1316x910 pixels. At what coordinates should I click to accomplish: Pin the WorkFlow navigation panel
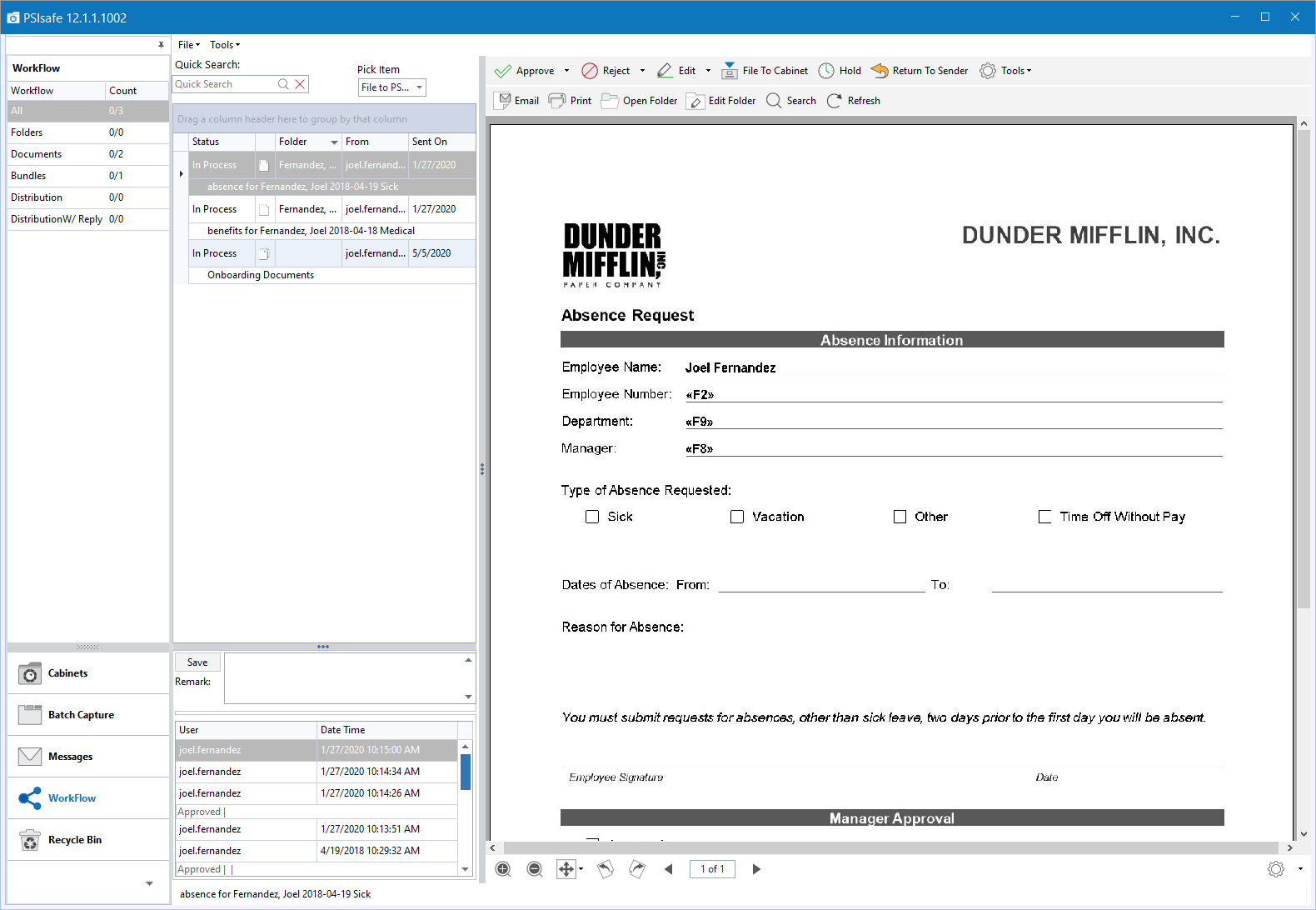click(161, 45)
